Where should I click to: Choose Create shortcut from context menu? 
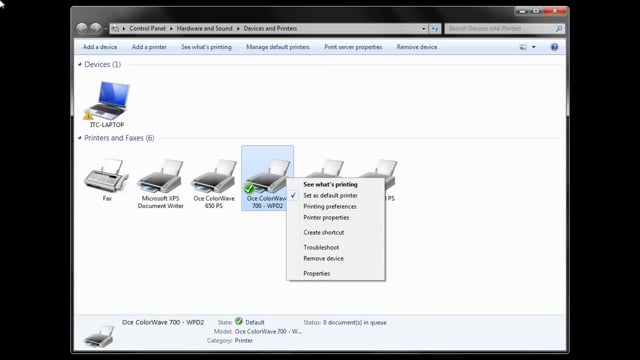(x=336, y=232)
